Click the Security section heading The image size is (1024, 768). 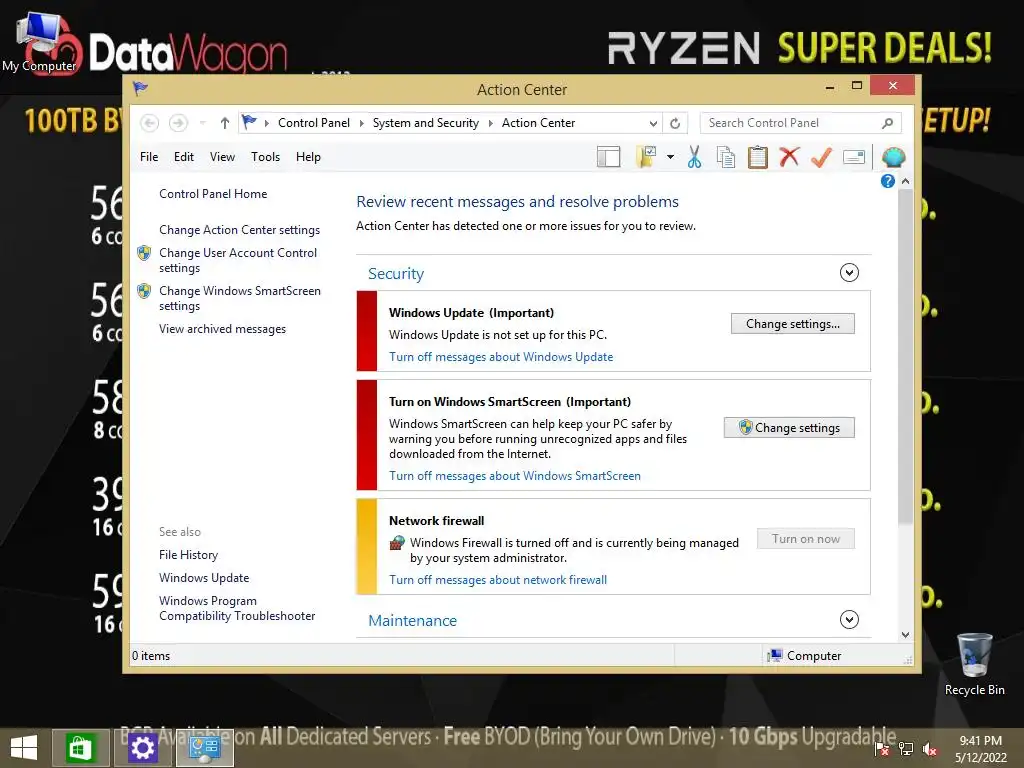(396, 274)
